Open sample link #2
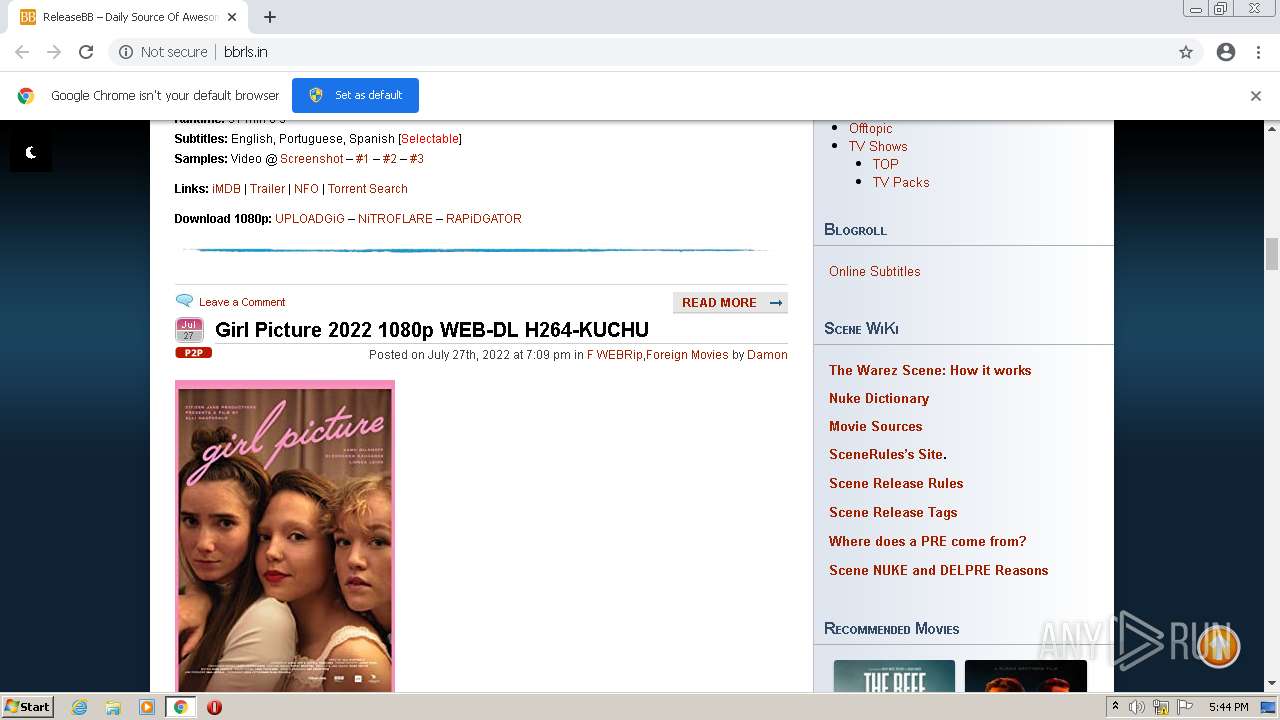The width and height of the screenshot is (1280, 720). click(389, 159)
